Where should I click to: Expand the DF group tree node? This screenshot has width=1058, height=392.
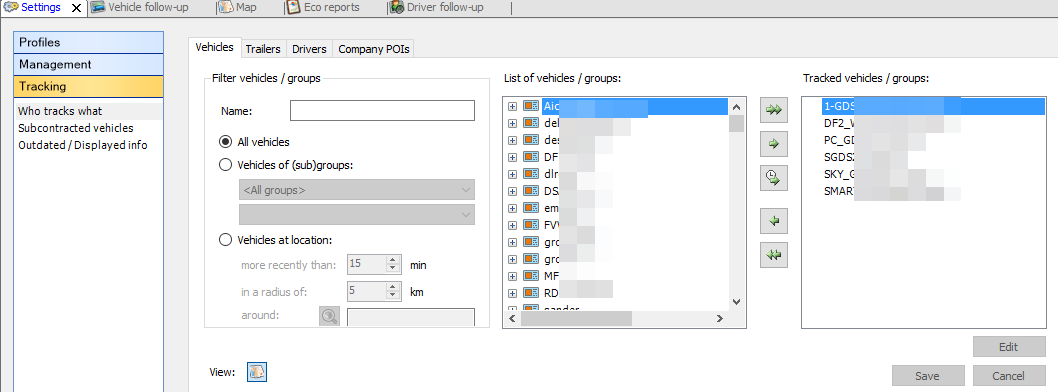(512, 157)
